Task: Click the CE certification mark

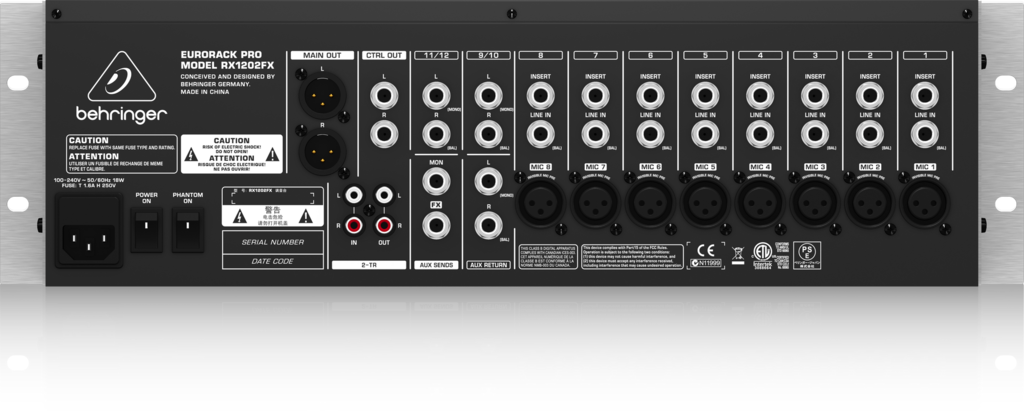Action: point(706,250)
